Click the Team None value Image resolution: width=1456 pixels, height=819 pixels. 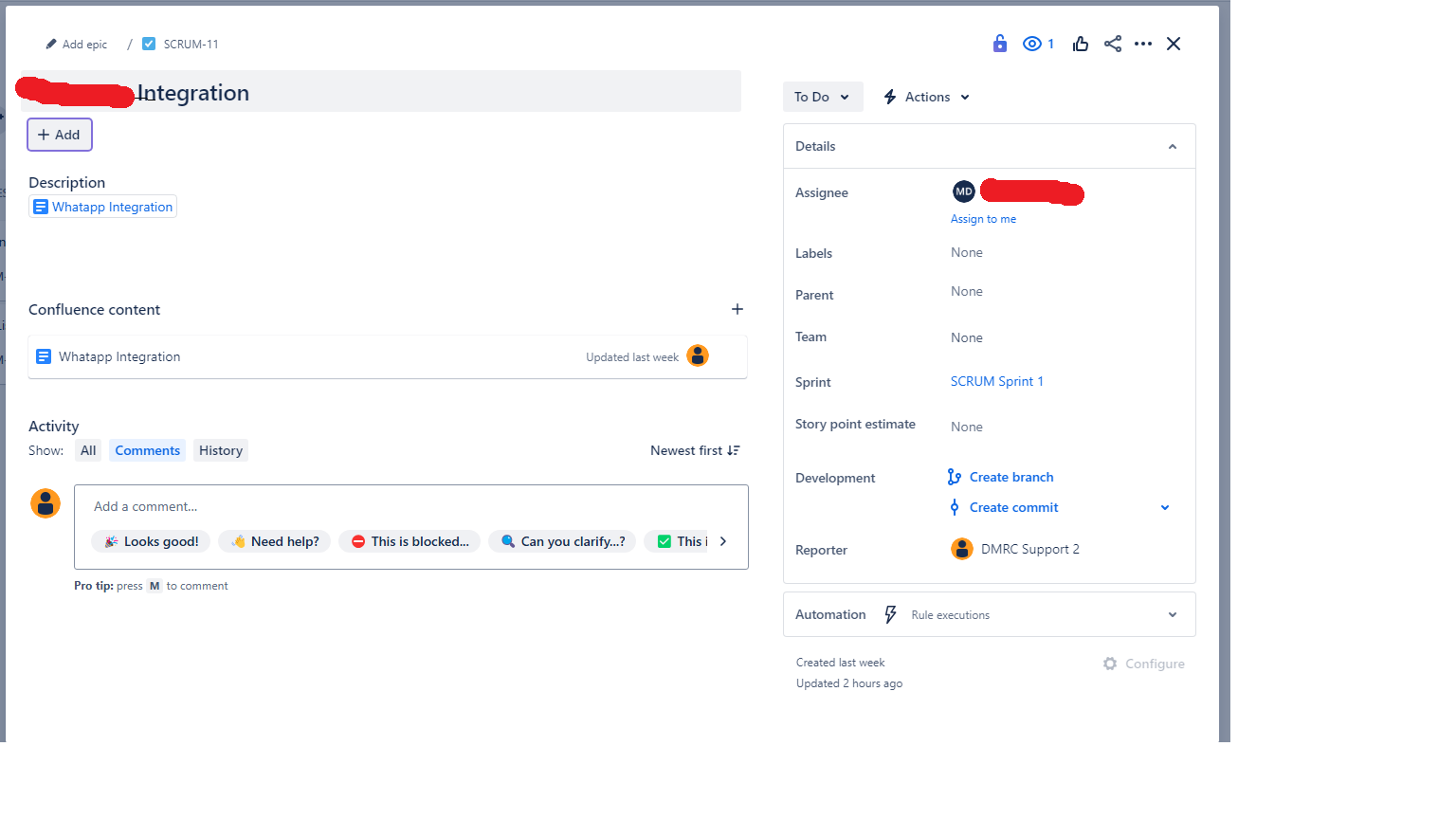click(x=967, y=337)
